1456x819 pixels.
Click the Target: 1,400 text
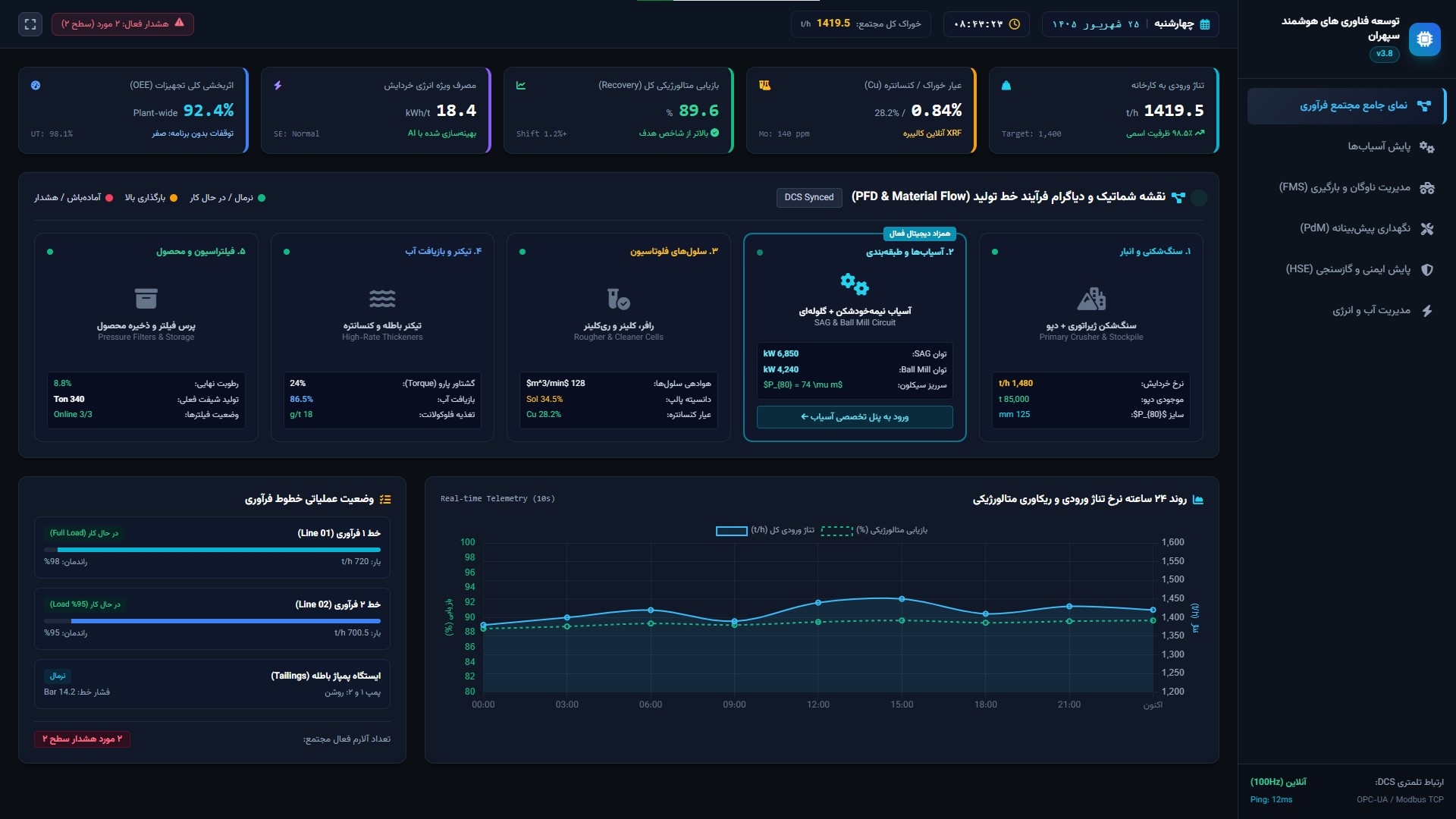[x=1031, y=134]
